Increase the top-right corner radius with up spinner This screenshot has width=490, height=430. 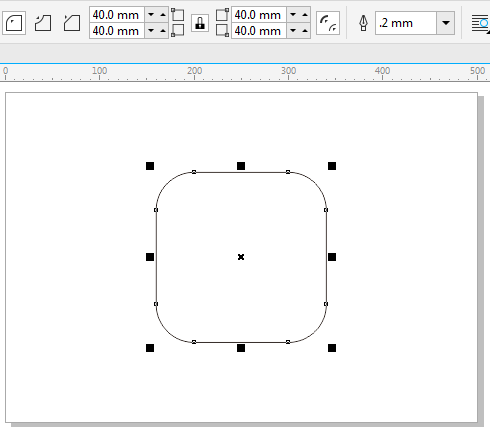[305, 15]
